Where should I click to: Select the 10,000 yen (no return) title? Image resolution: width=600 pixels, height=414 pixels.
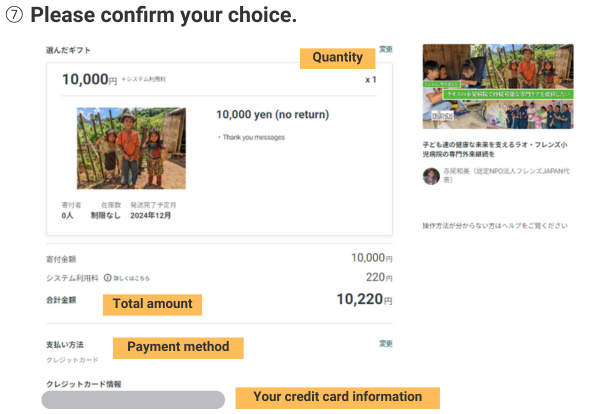272,114
